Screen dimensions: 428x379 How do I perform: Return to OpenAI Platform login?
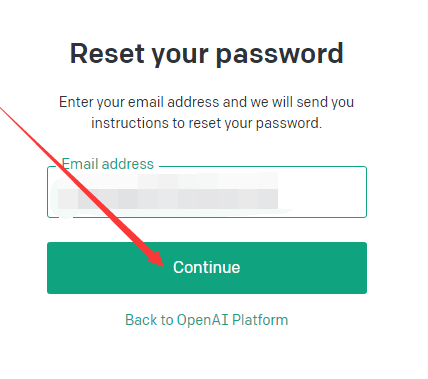coord(206,320)
